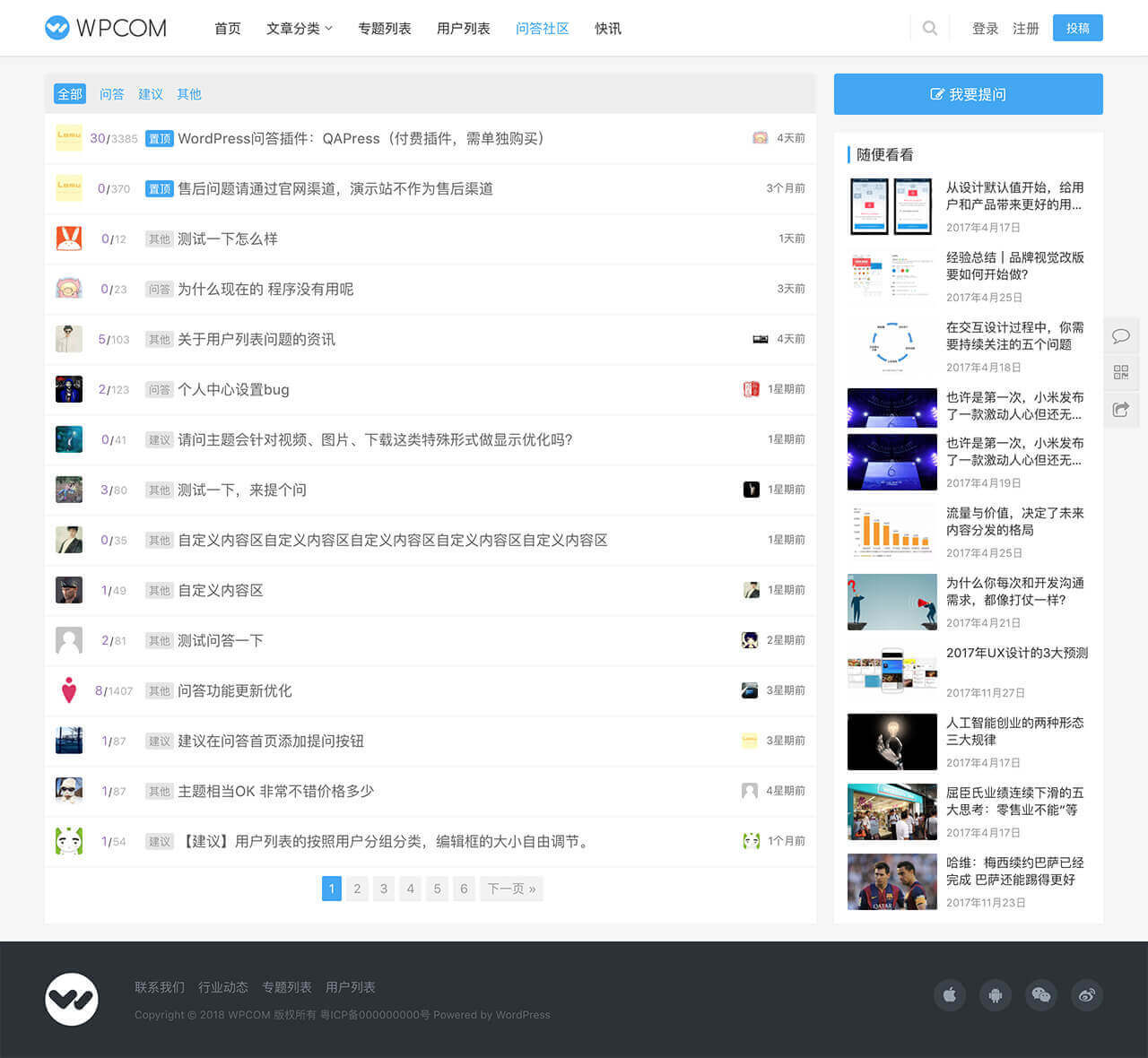The image size is (1148, 1058).
Task: Click the WeChat icon in the footer
Action: [1041, 995]
